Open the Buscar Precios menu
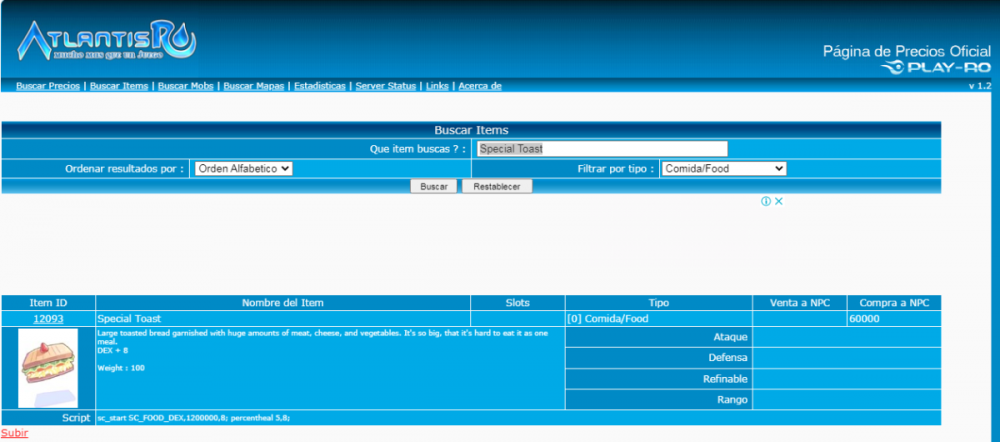Viewport: 1000px width, 442px height. click(x=48, y=86)
